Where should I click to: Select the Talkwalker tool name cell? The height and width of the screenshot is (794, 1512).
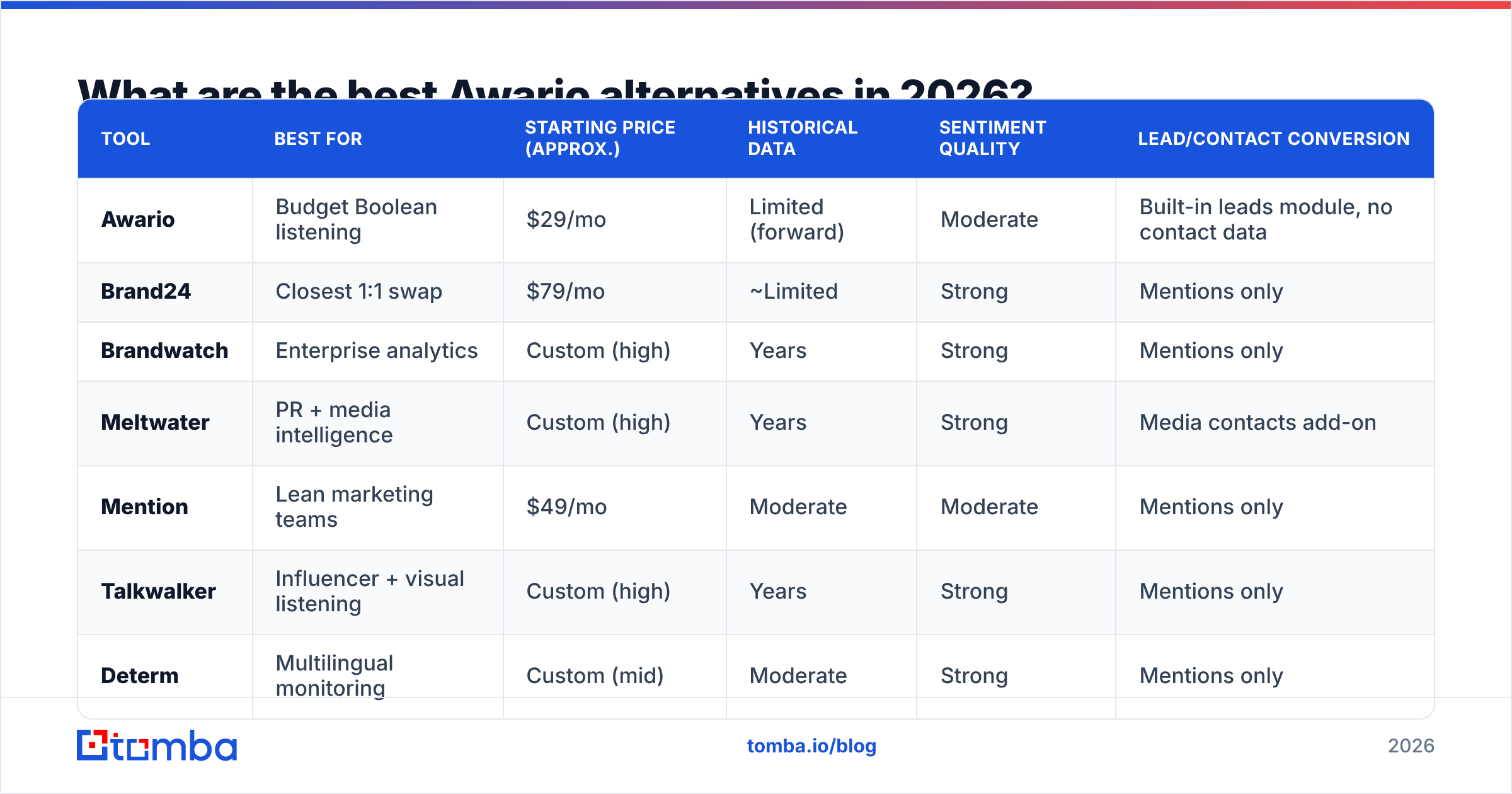coord(165,592)
